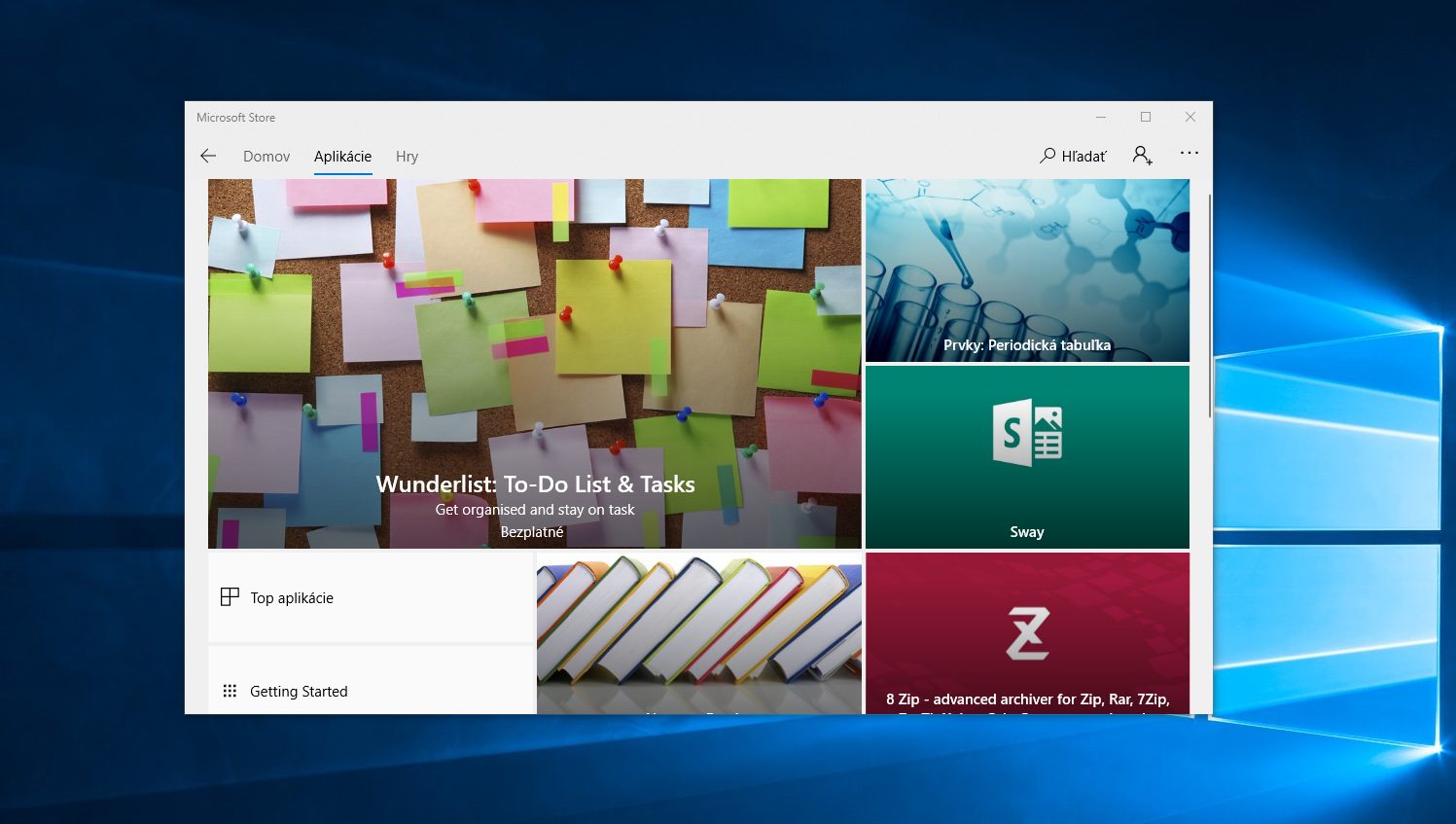Click the account sign-in icon

[x=1143, y=155]
